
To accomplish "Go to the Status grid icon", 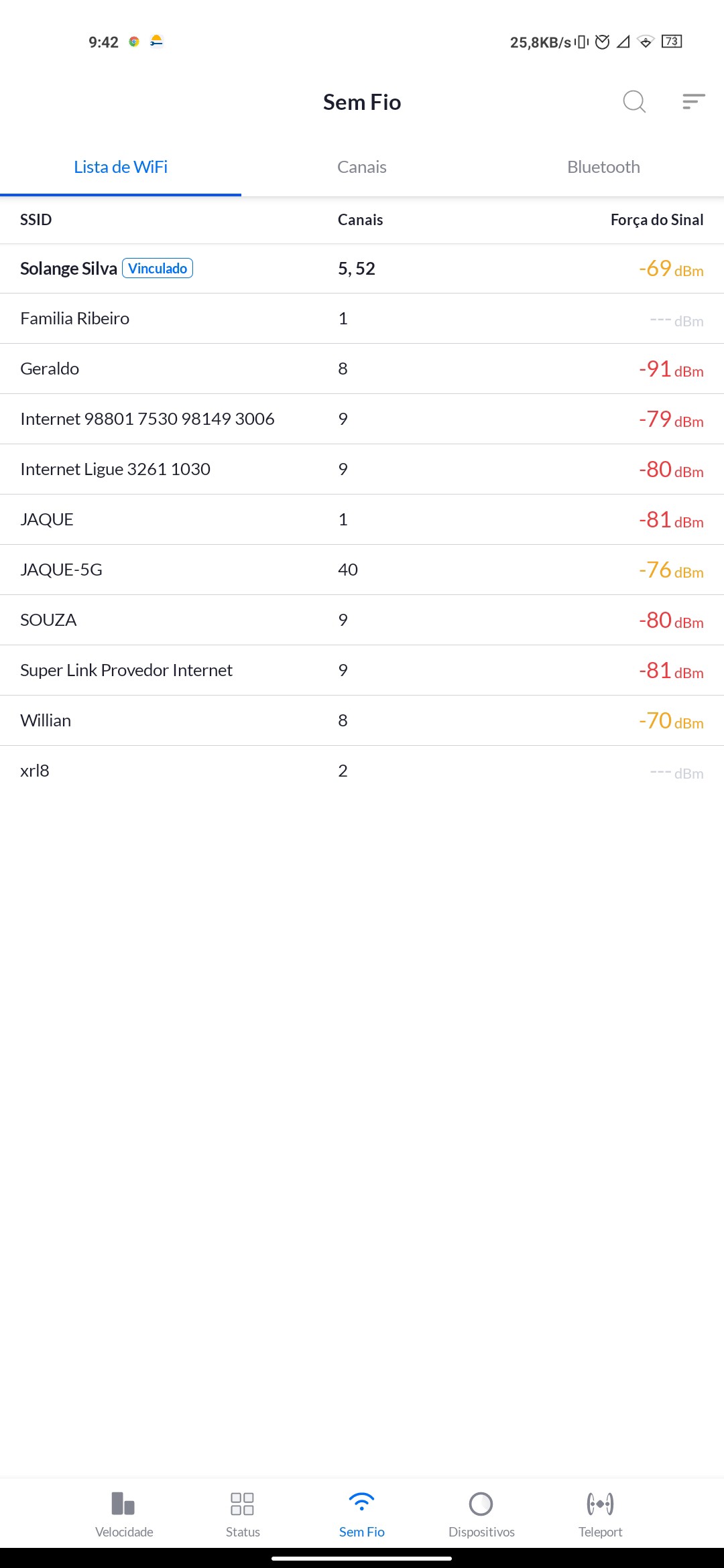I will coord(242,1504).
